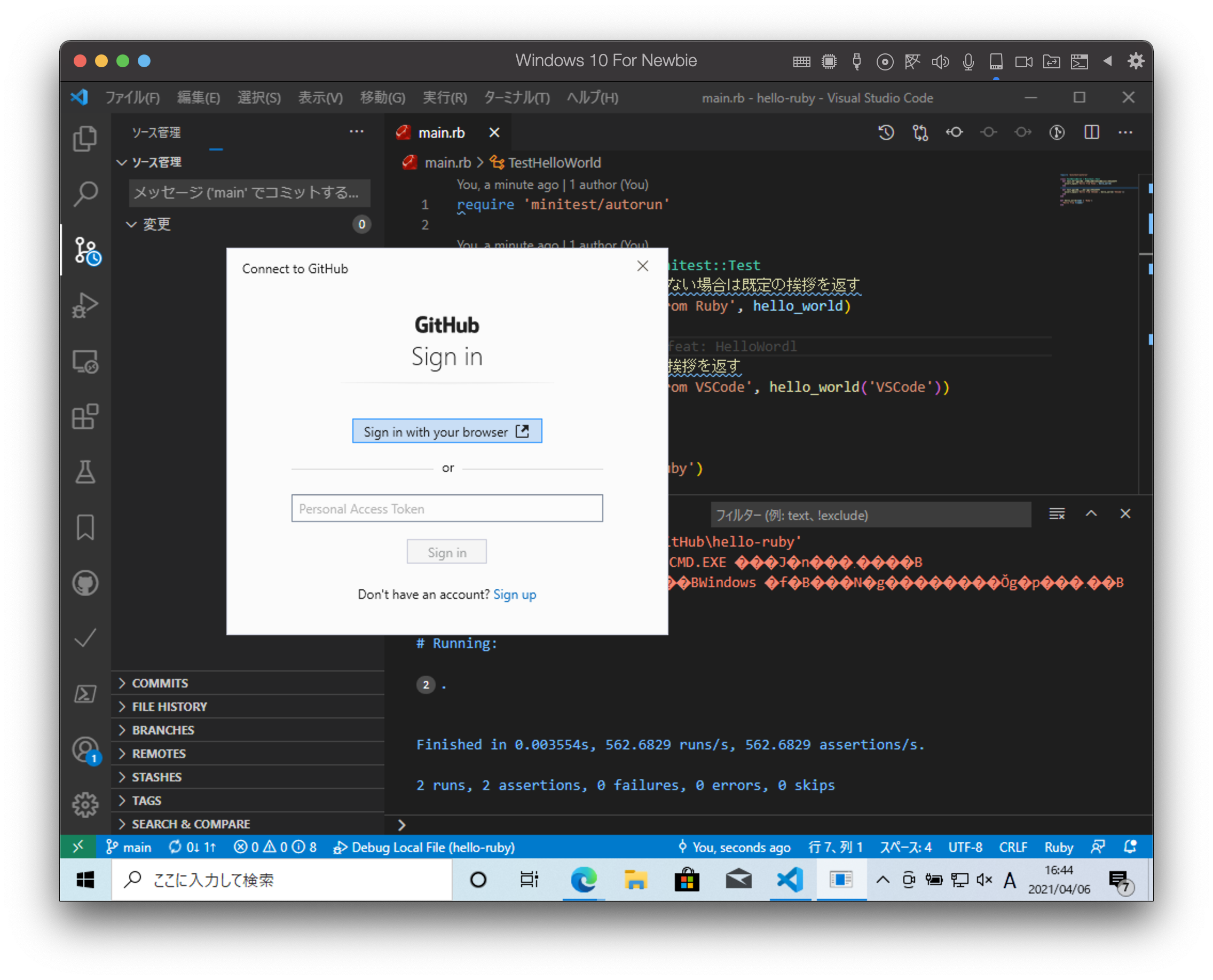The height and width of the screenshot is (980, 1213).
Task: Open the Search view
Action: tap(85, 193)
